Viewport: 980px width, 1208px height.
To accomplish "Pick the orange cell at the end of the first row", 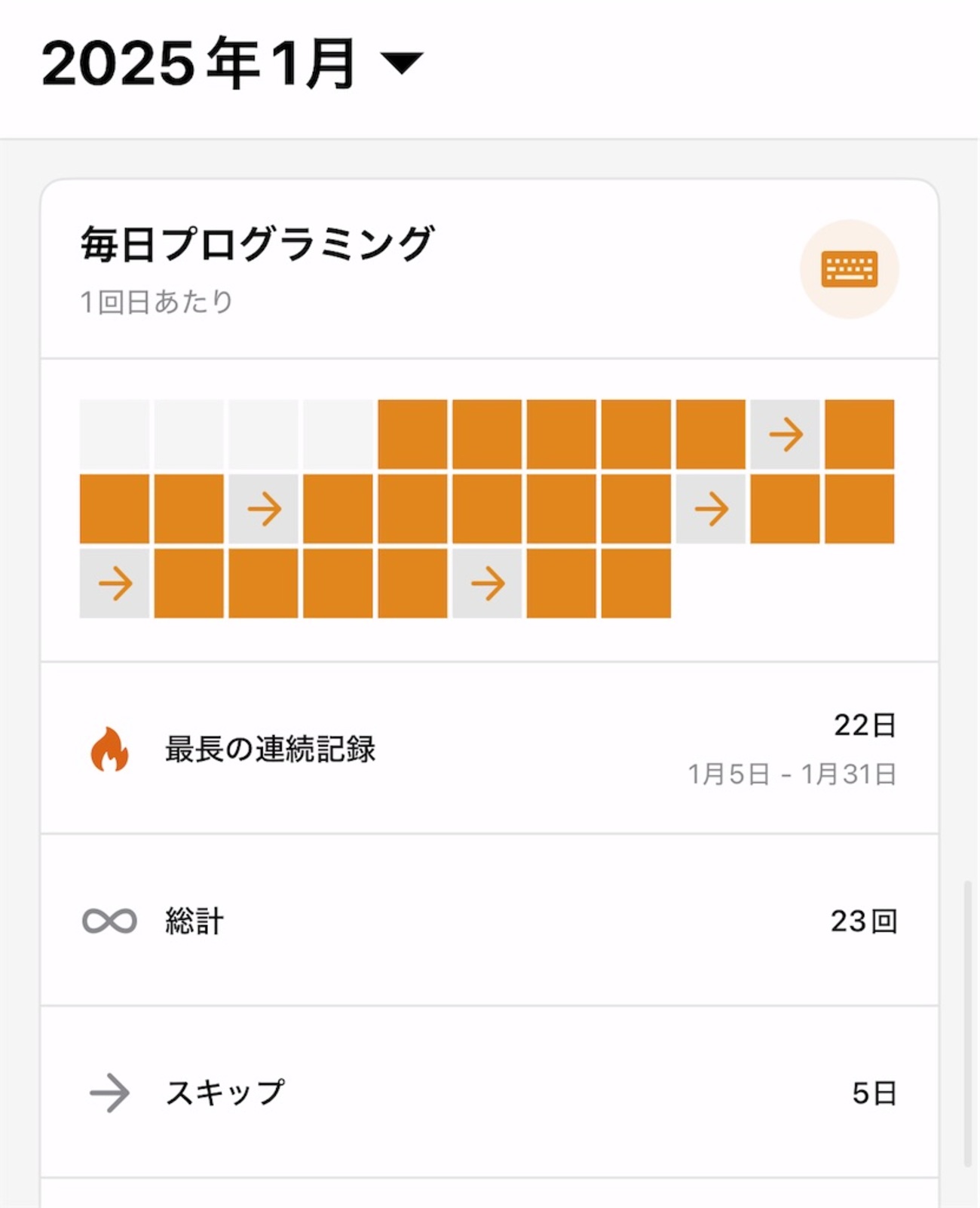I will [x=859, y=435].
